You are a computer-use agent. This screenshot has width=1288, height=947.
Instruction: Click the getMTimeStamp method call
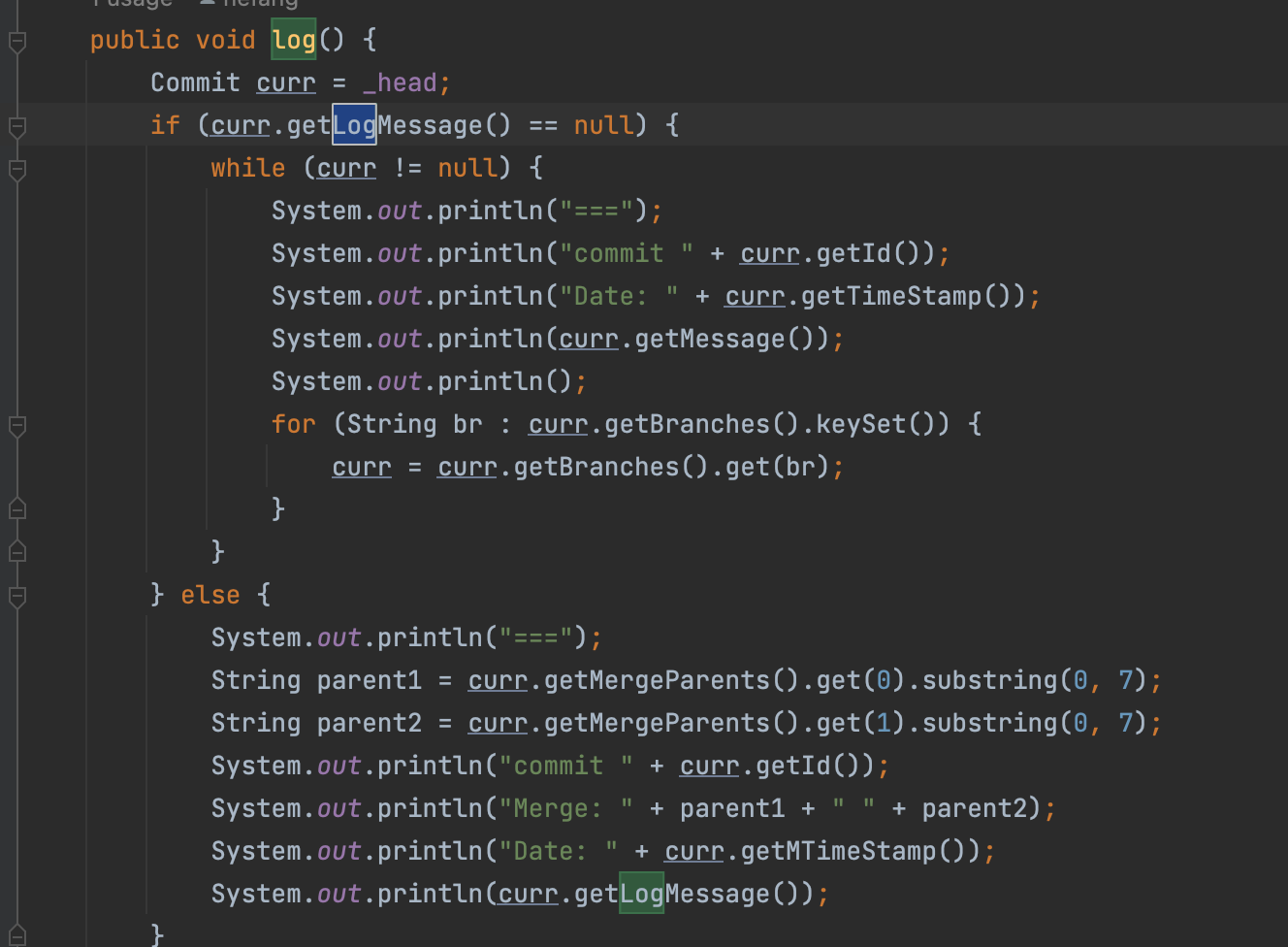pos(838,851)
